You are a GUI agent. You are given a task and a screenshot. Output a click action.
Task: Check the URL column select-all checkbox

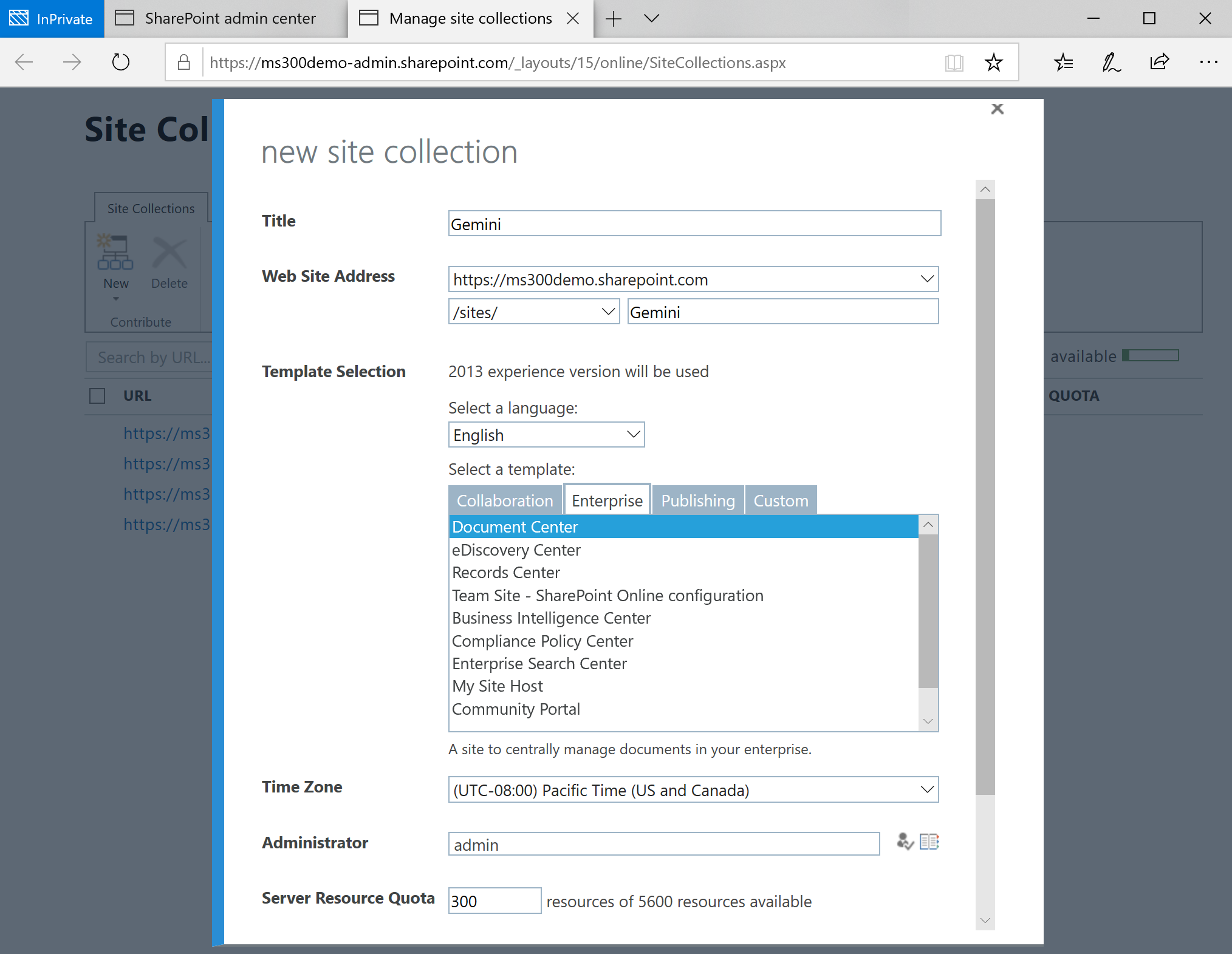click(97, 396)
